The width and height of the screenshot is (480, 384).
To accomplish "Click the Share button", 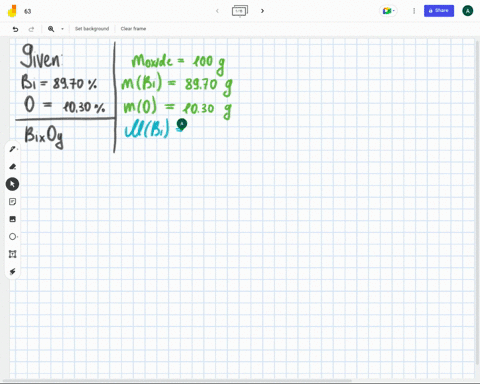I will [439, 11].
